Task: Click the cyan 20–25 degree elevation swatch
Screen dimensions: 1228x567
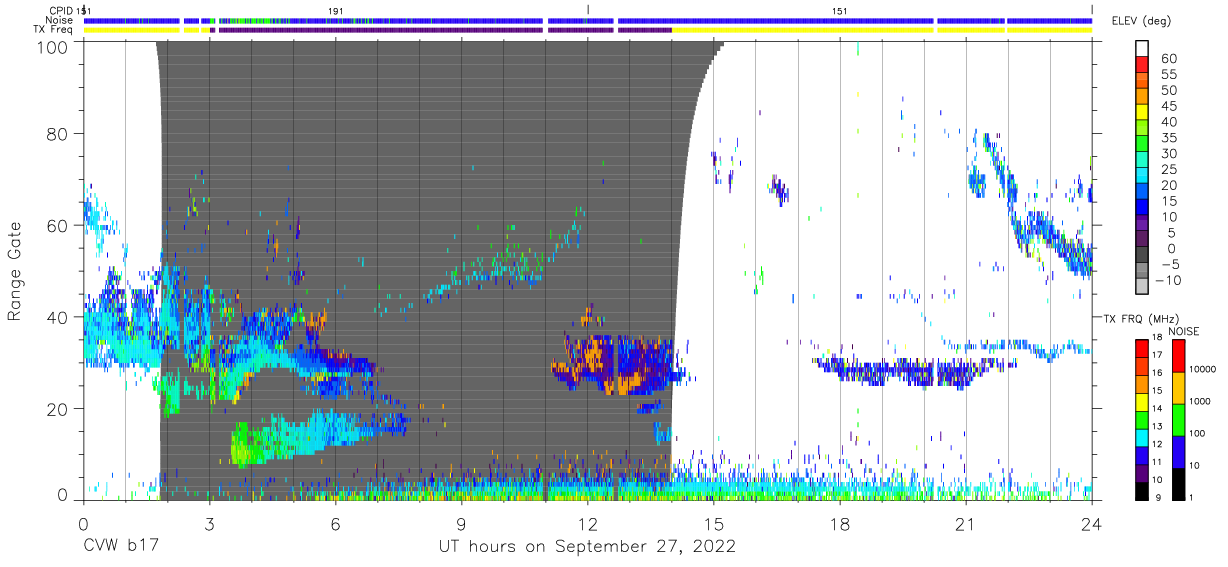Action: coord(1143,177)
